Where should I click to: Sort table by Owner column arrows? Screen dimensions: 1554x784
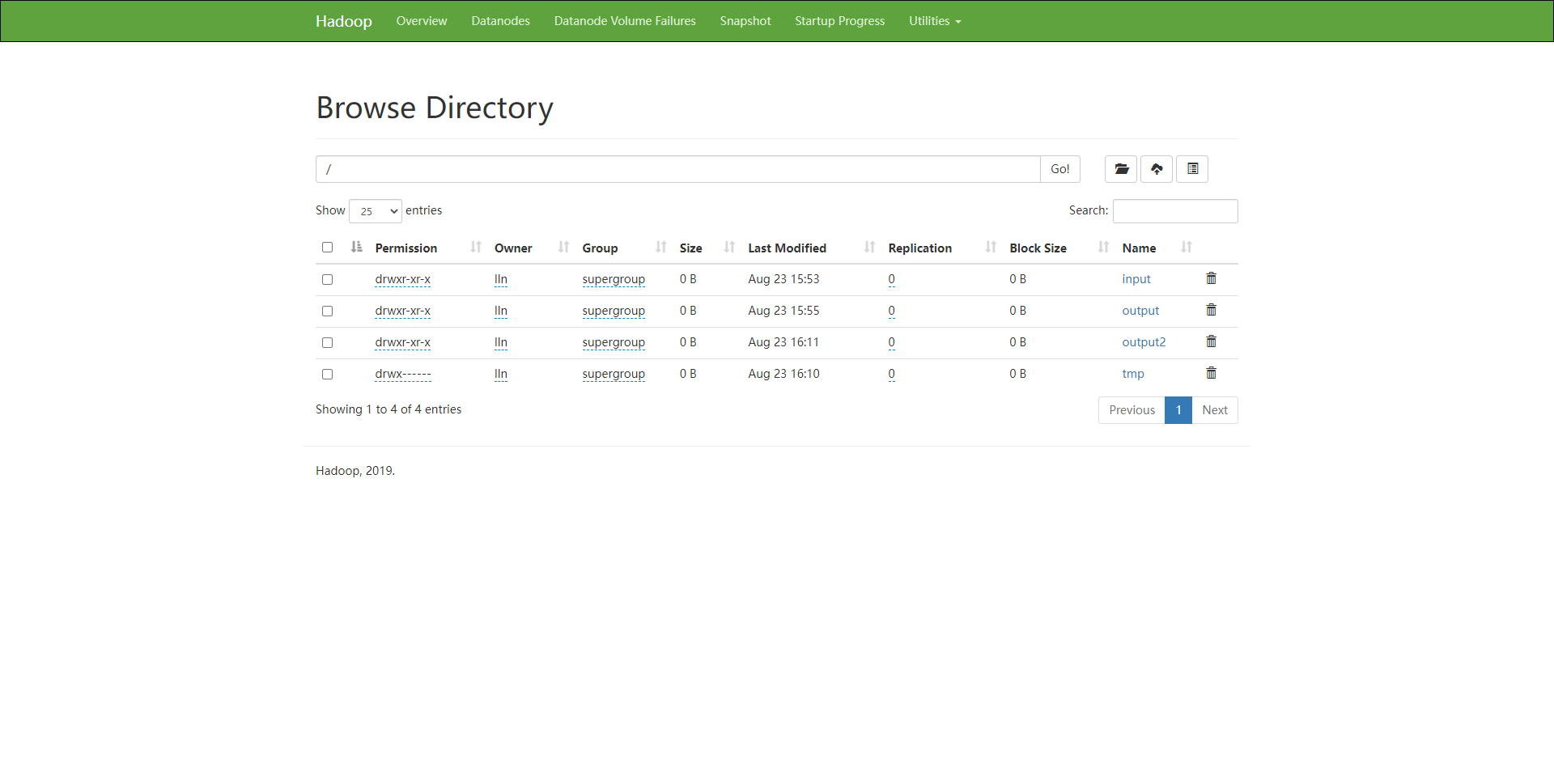(564, 248)
